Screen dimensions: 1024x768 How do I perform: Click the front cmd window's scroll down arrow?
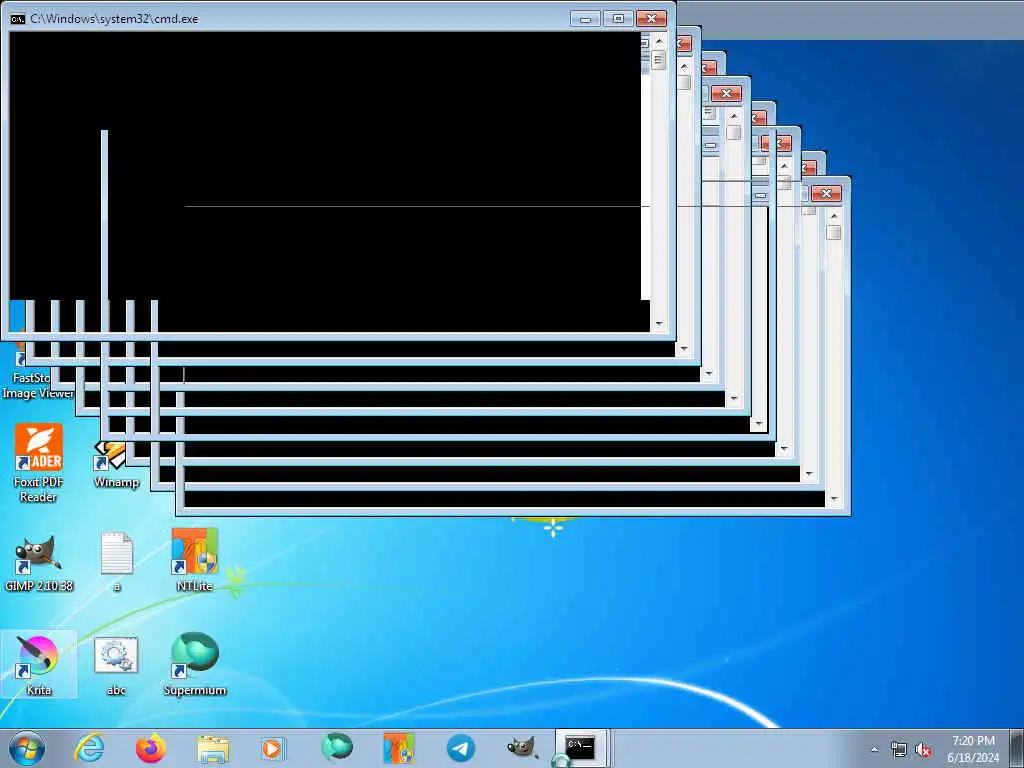click(659, 324)
